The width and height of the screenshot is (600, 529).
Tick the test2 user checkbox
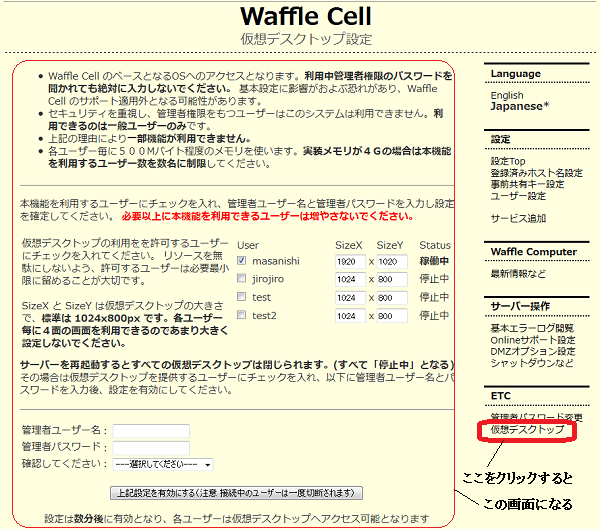coord(241,315)
